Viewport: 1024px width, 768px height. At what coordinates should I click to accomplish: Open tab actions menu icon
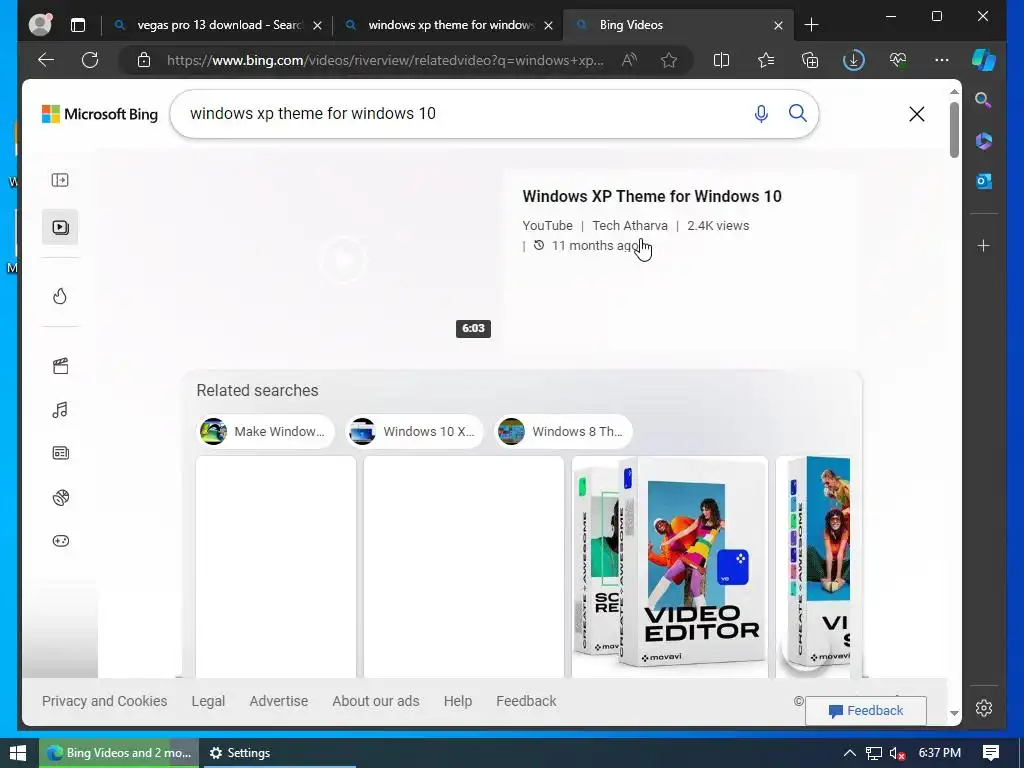tap(78, 25)
